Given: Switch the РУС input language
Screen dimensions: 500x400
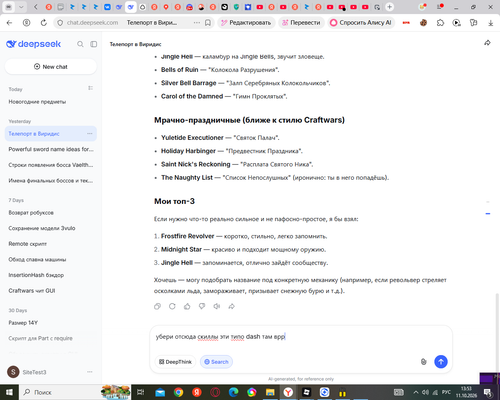Looking at the screenshot, I should (446, 392).
